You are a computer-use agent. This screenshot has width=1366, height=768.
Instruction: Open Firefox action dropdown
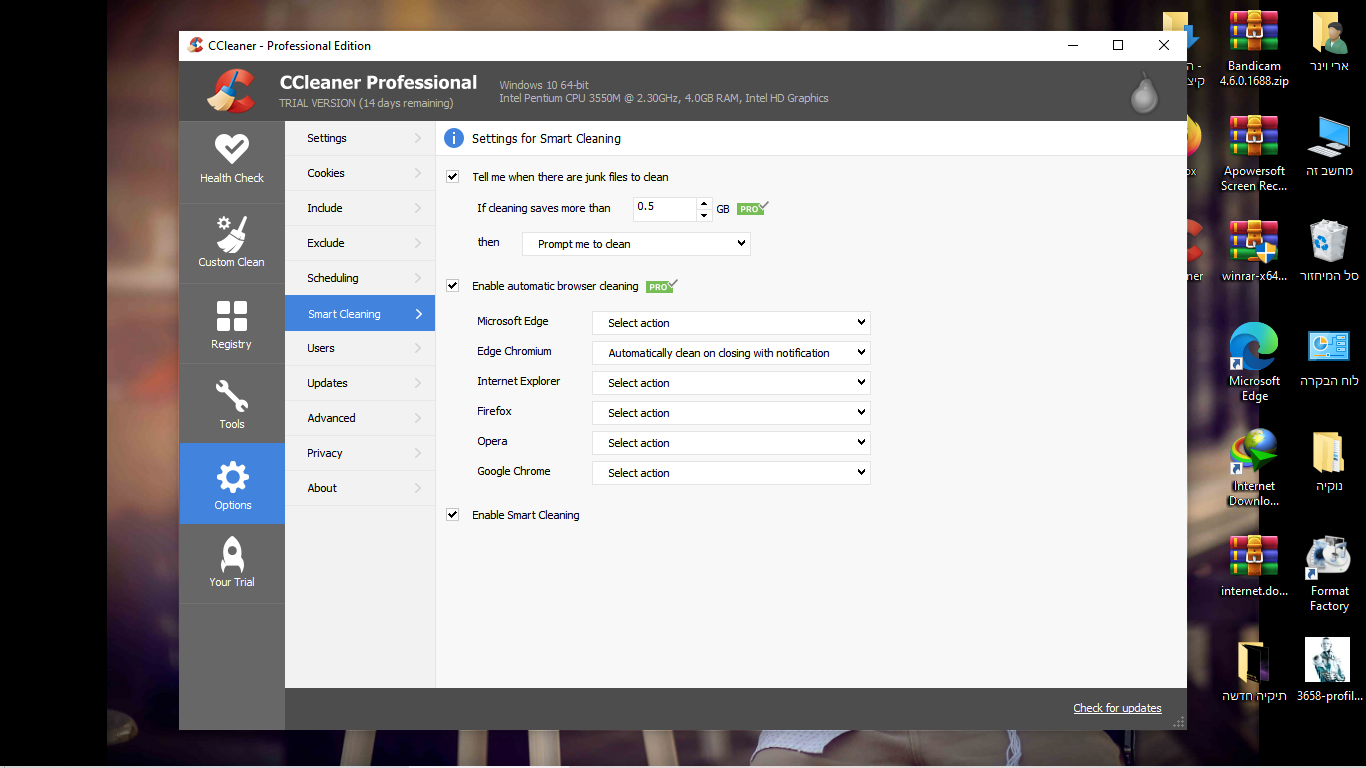pos(731,413)
